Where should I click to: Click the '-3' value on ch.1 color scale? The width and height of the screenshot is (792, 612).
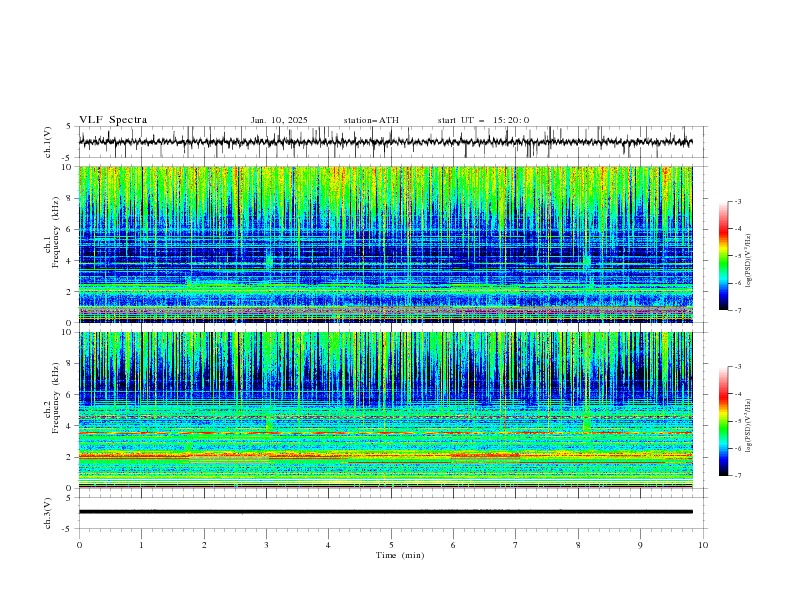(737, 201)
